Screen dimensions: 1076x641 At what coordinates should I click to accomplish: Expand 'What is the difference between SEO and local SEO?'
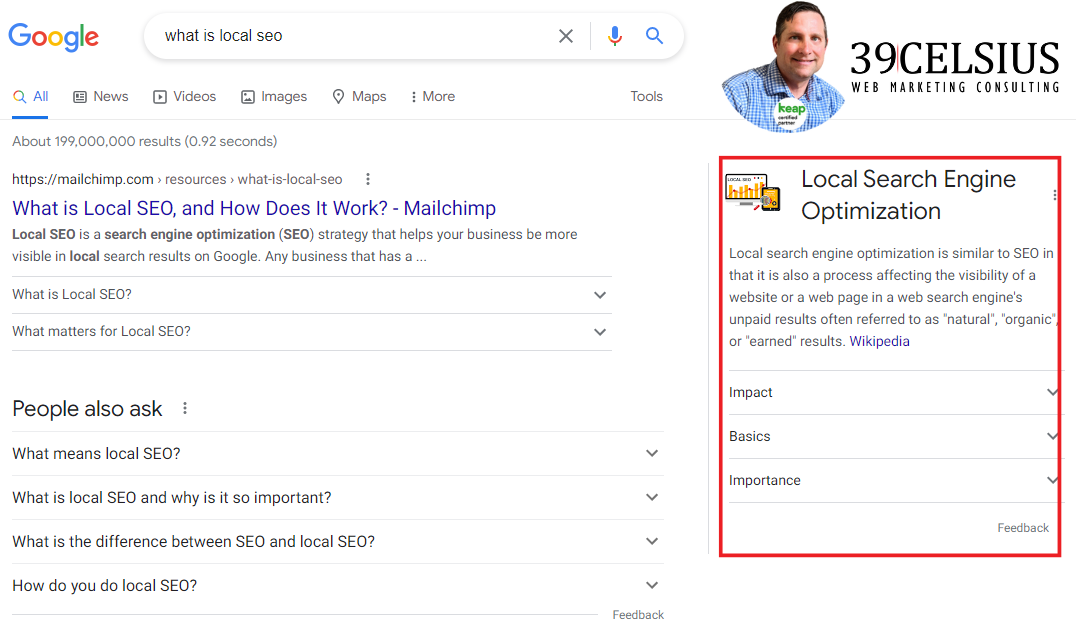coord(338,541)
